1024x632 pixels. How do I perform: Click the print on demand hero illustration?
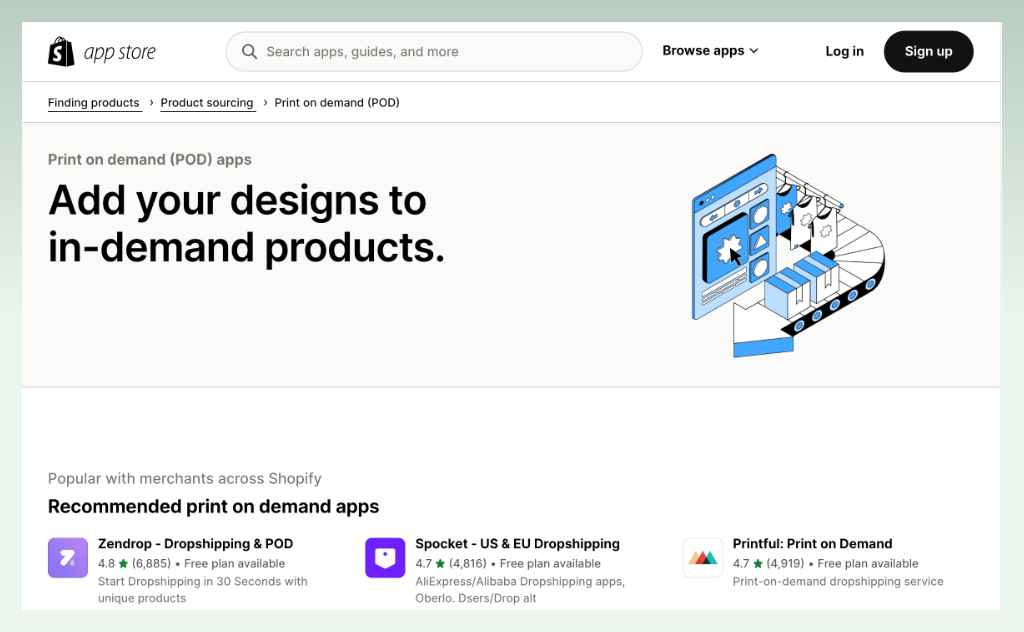[x=788, y=255]
